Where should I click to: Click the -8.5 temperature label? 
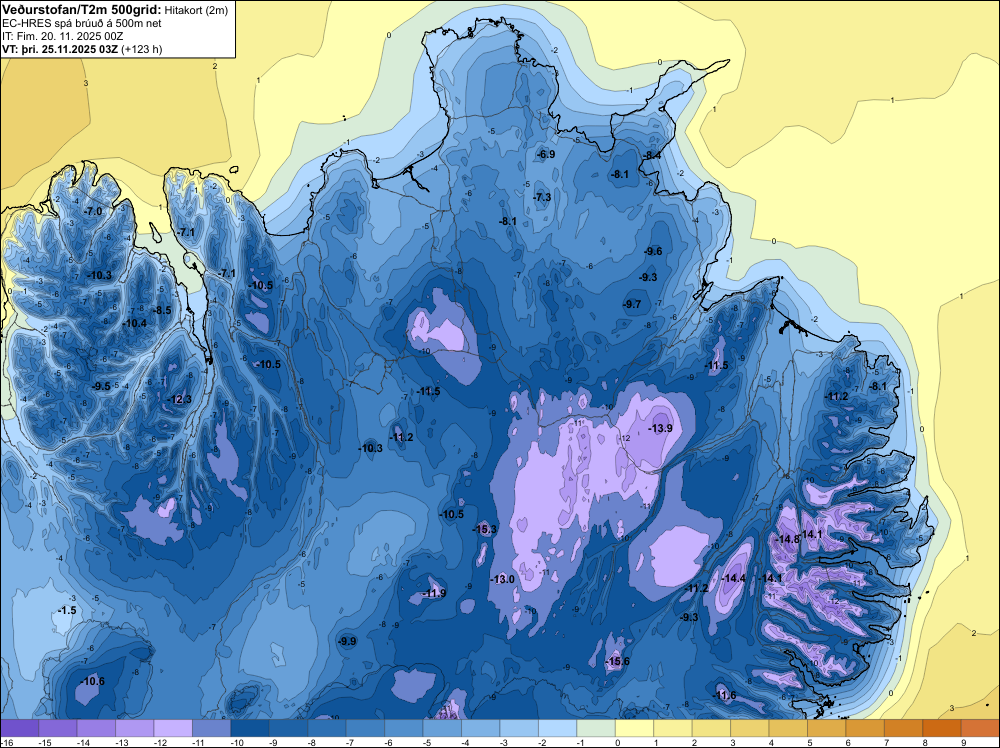163,310
